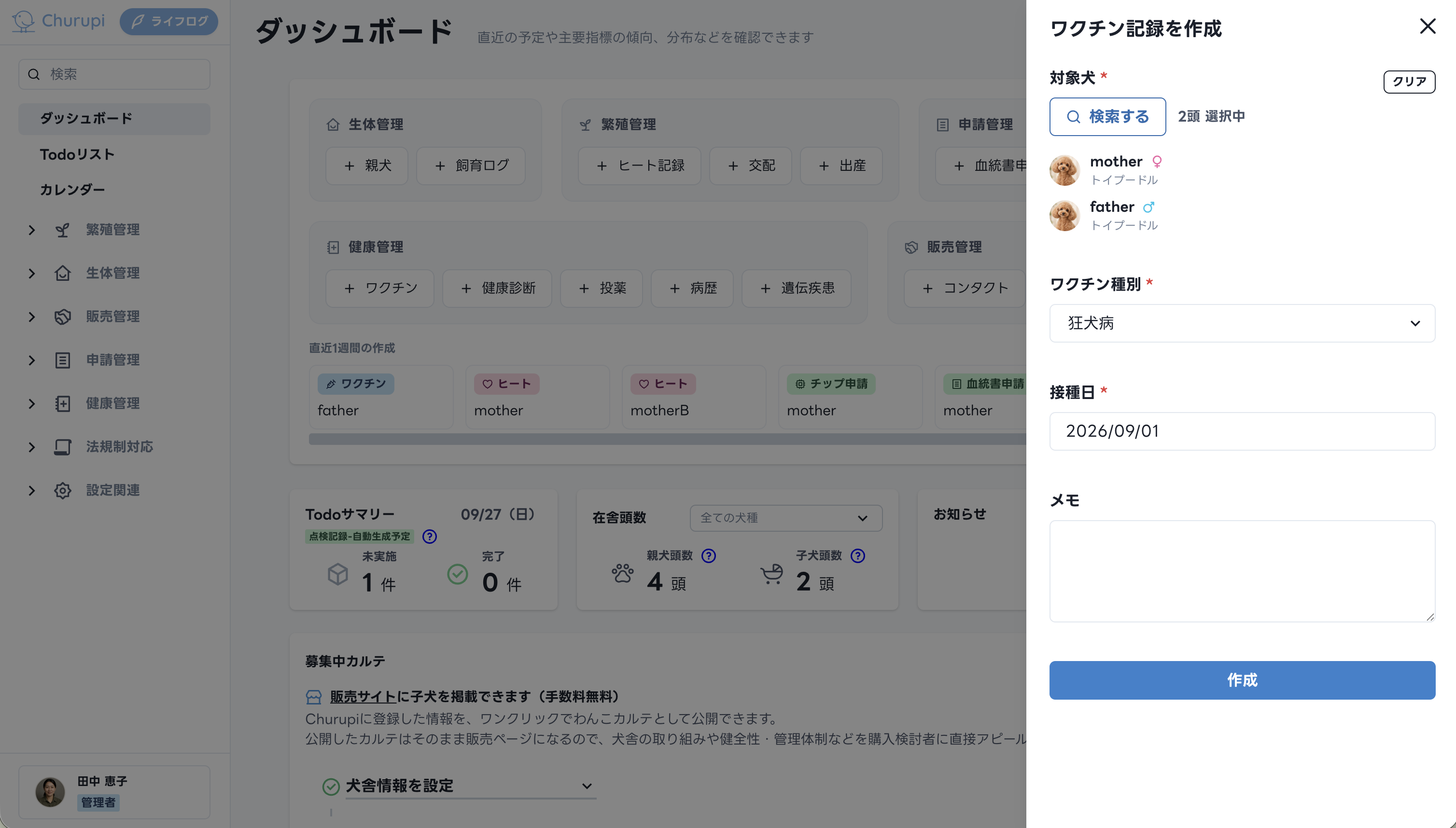Click the Churupi bird logo icon
1456x828 pixels.
tap(23, 21)
